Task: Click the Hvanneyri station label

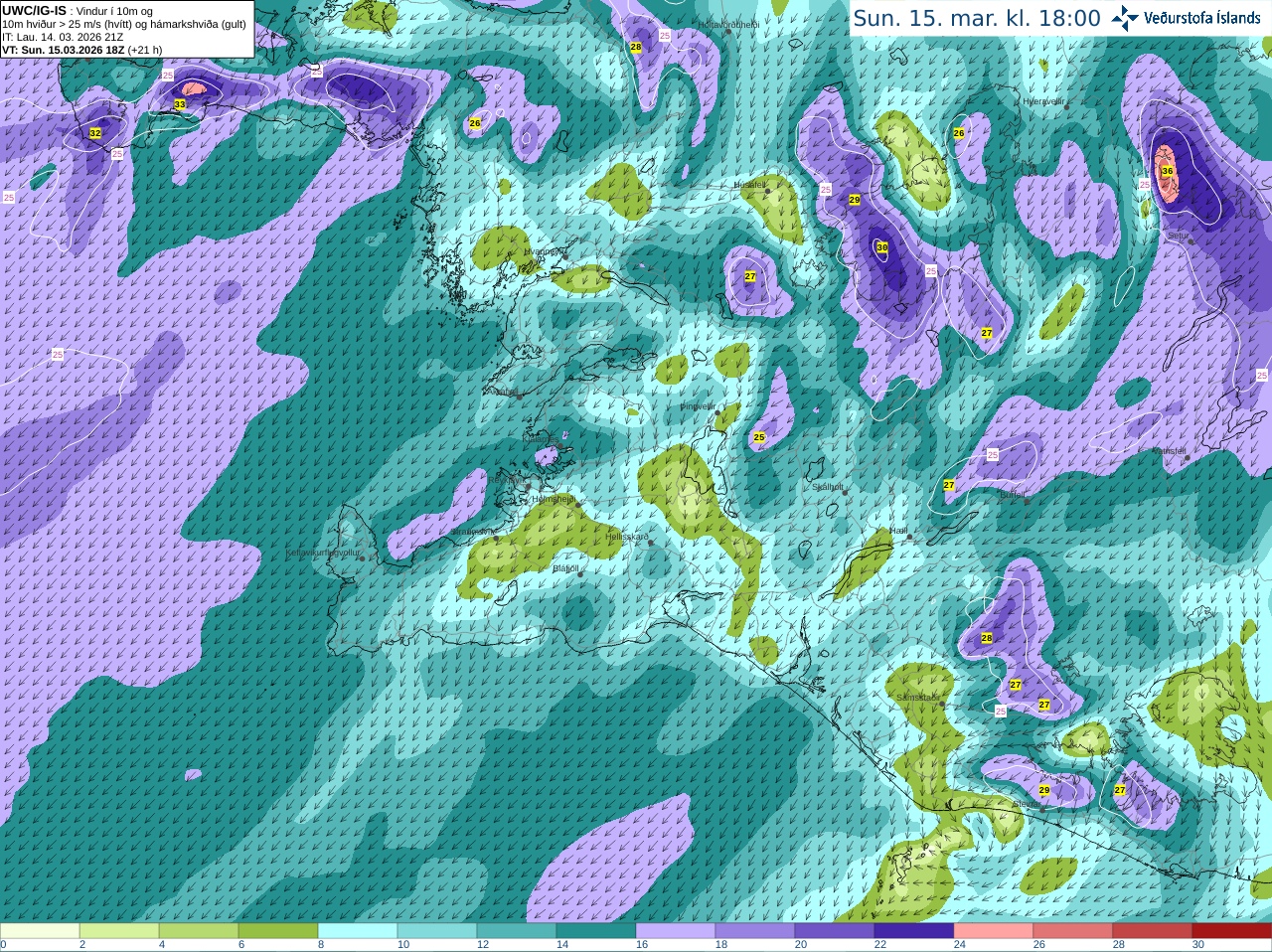Action: (543, 251)
